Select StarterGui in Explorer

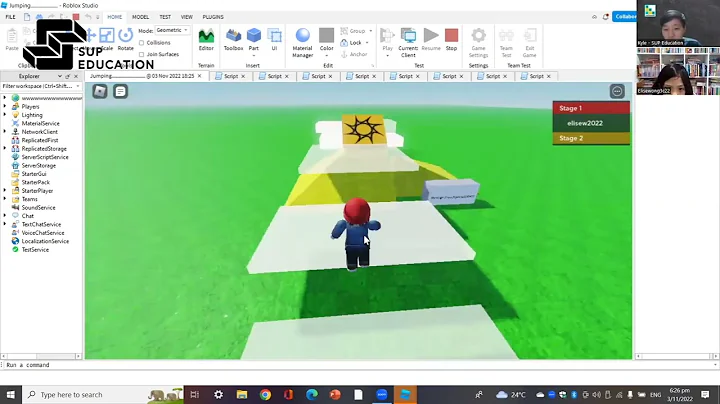point(34,174)
